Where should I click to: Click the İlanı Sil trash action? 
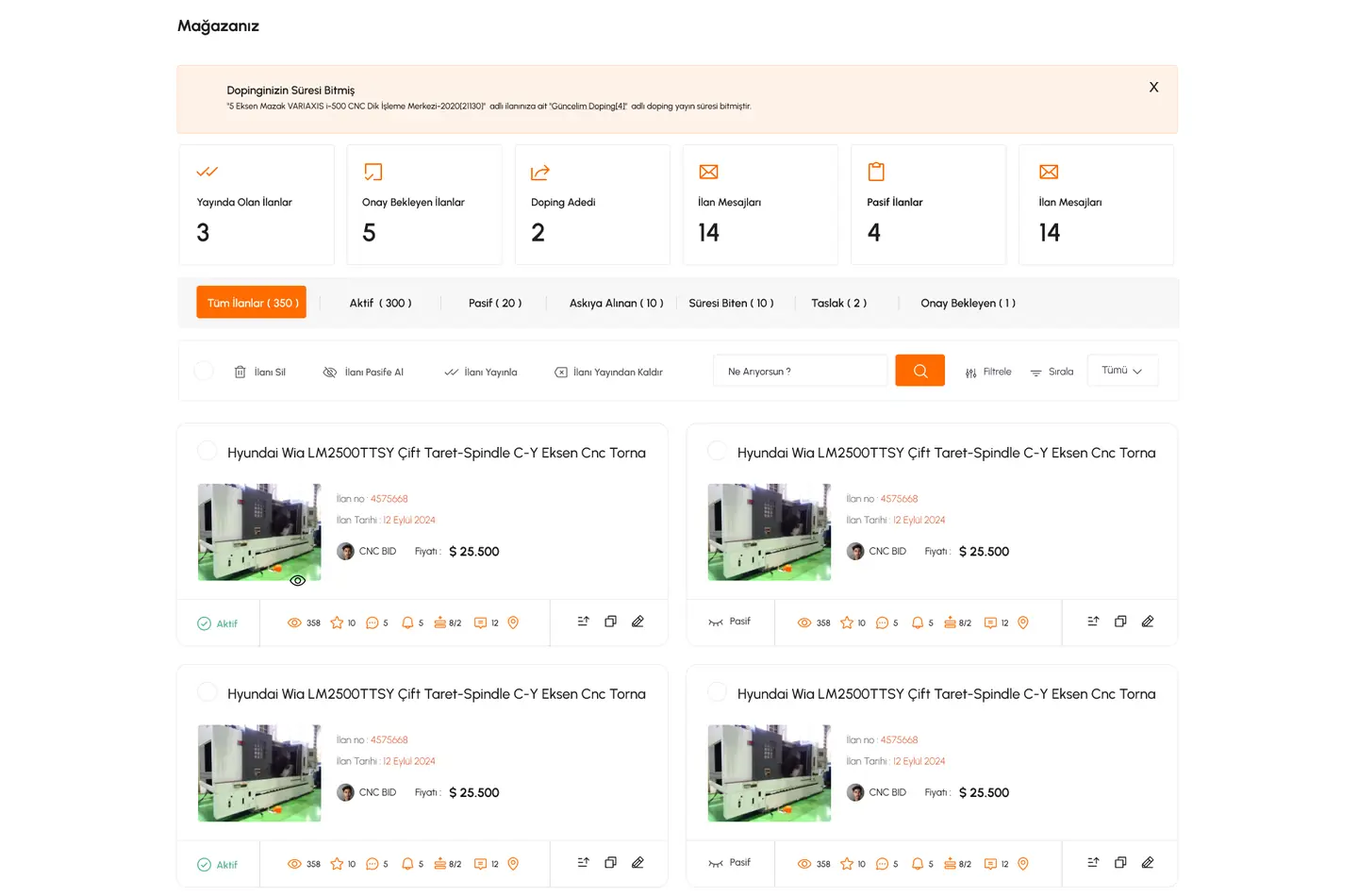click(x=259, y=372)
